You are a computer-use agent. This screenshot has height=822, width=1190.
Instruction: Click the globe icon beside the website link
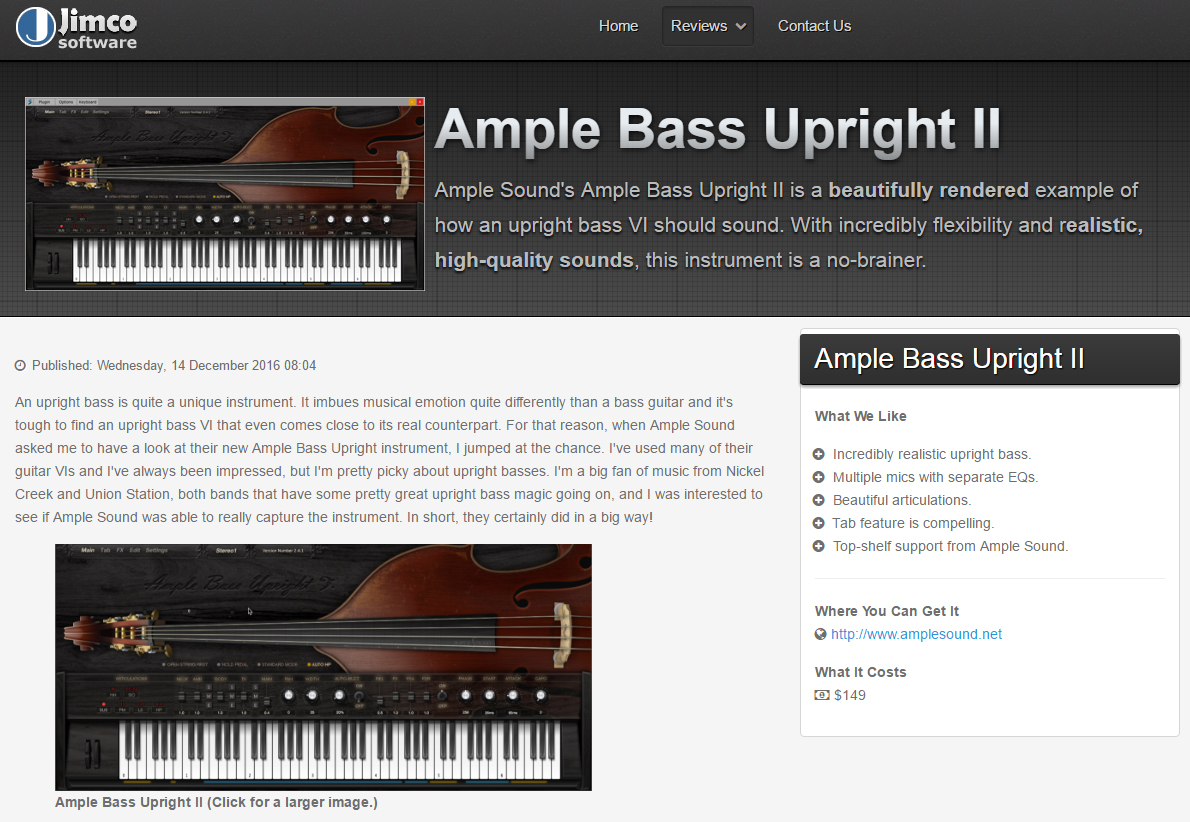click(x=820, y=634)
